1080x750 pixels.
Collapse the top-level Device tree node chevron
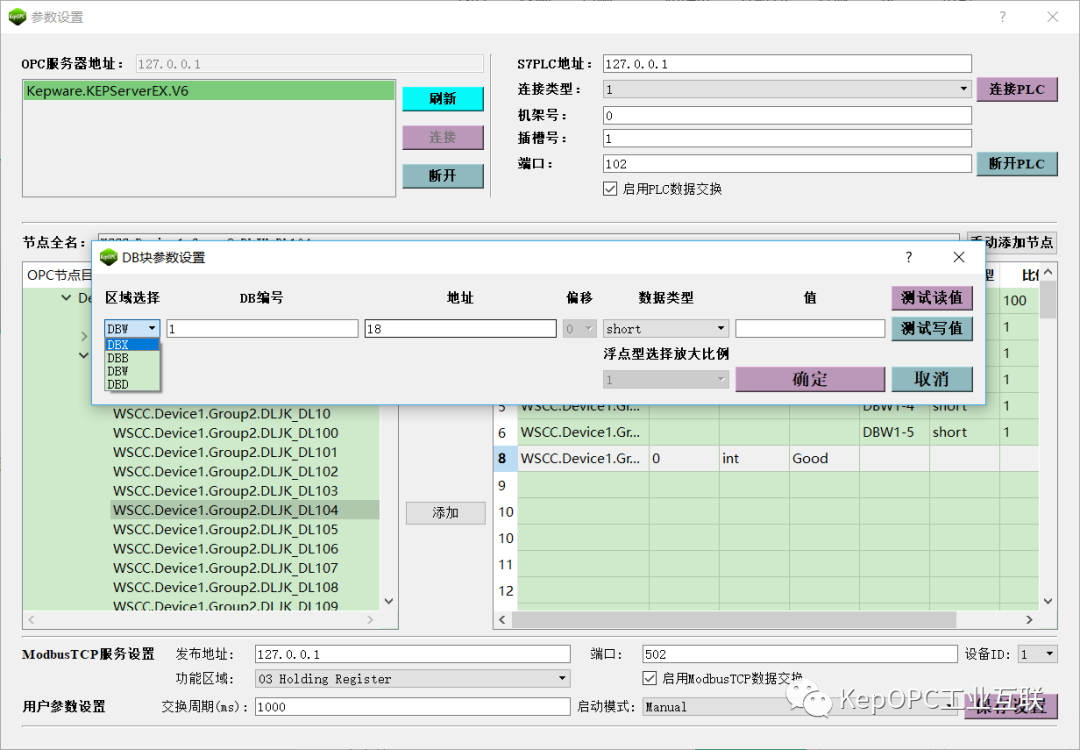pyautogui.click(x=66, y=298)
